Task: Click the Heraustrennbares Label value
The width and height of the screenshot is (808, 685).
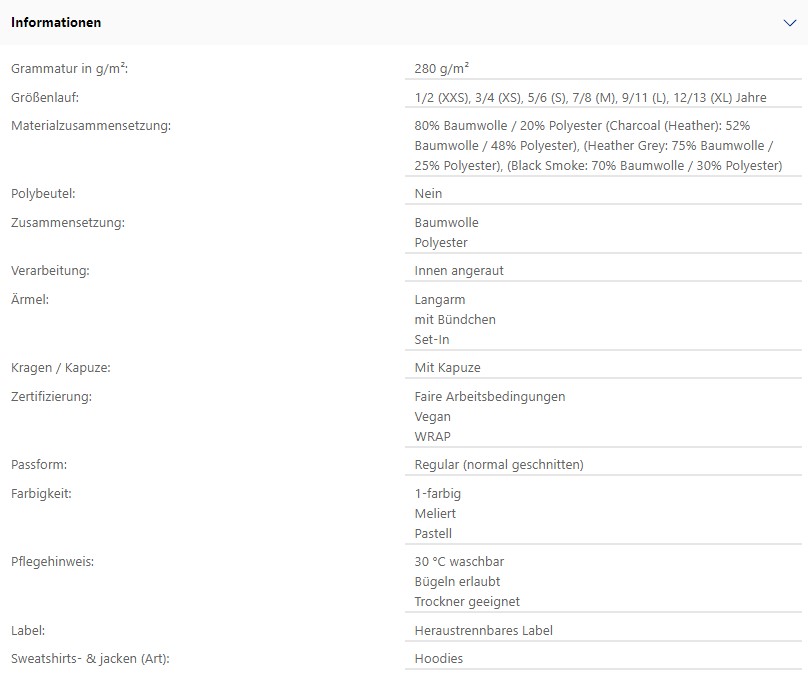Action: 483,630
